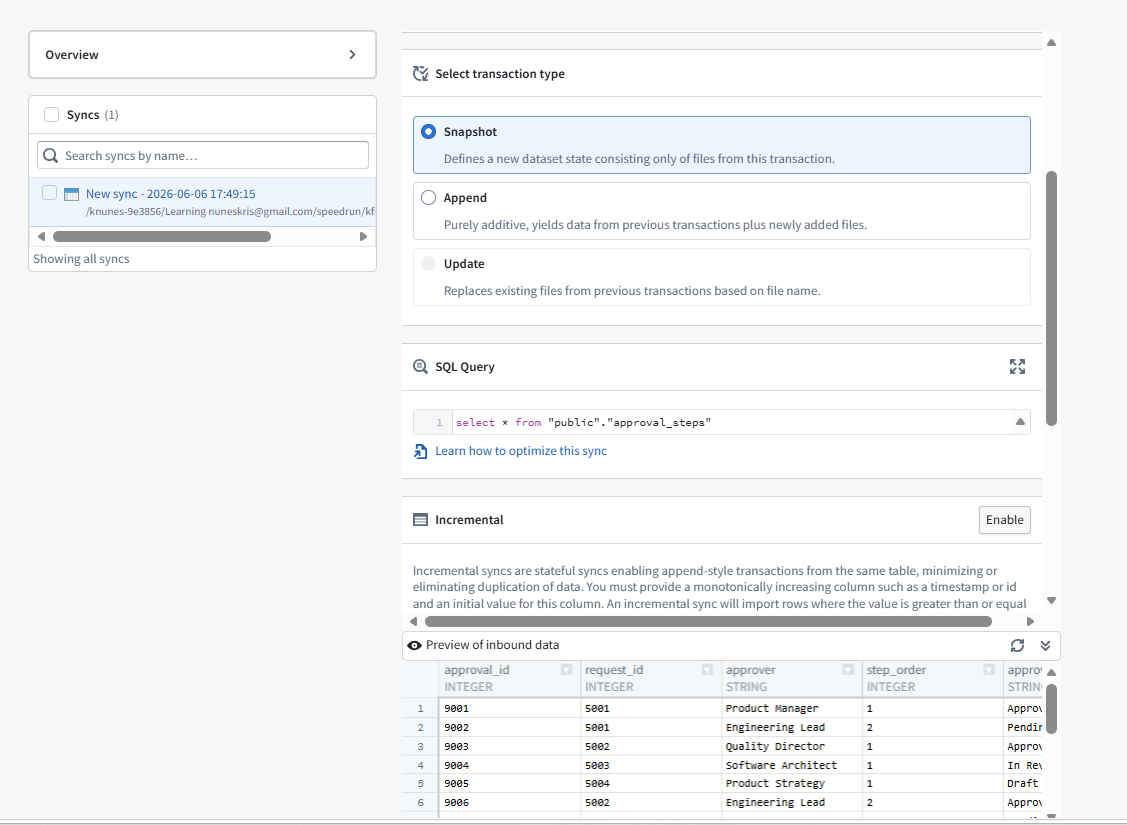
Task: Select the Append radio button
Action: (x=428, y=198)
